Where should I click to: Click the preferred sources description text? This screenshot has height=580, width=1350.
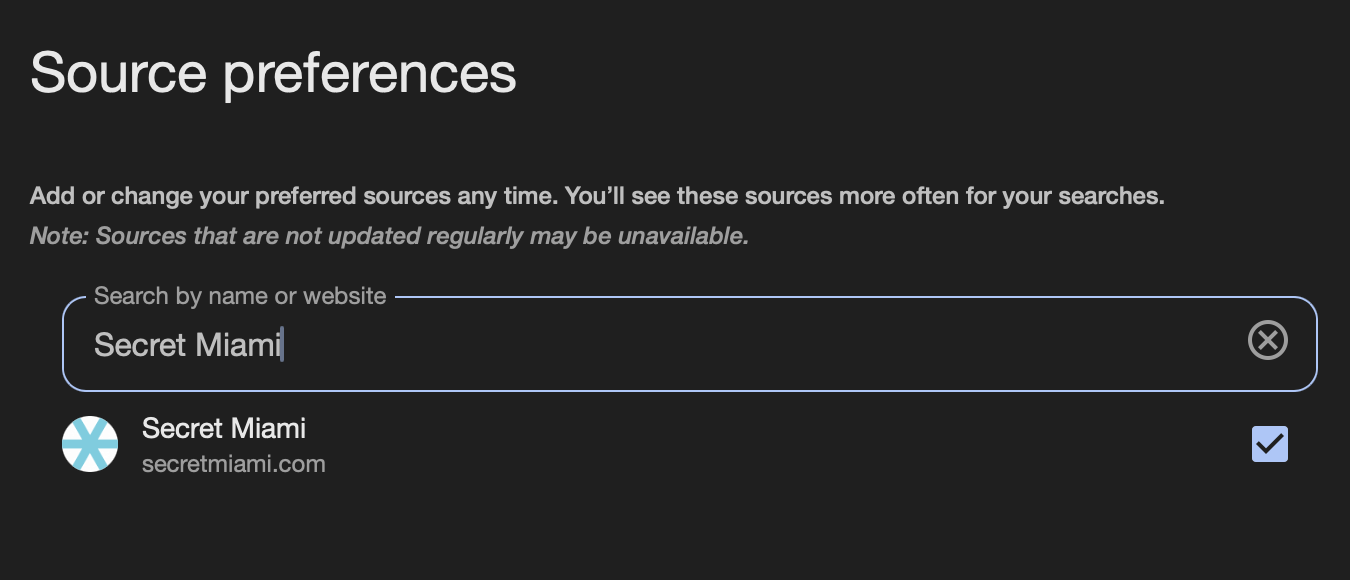click(x=597, y=196)
